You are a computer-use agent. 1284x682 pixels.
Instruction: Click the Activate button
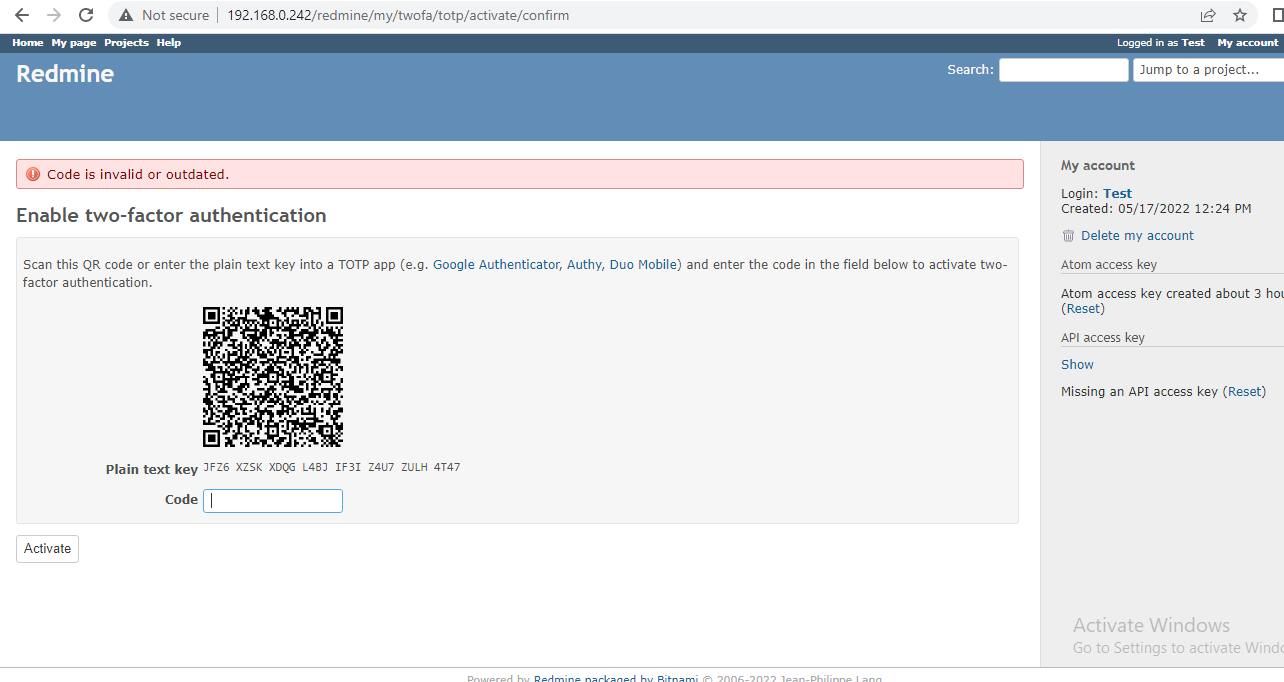pyautogui.click(x=47, y=549)
